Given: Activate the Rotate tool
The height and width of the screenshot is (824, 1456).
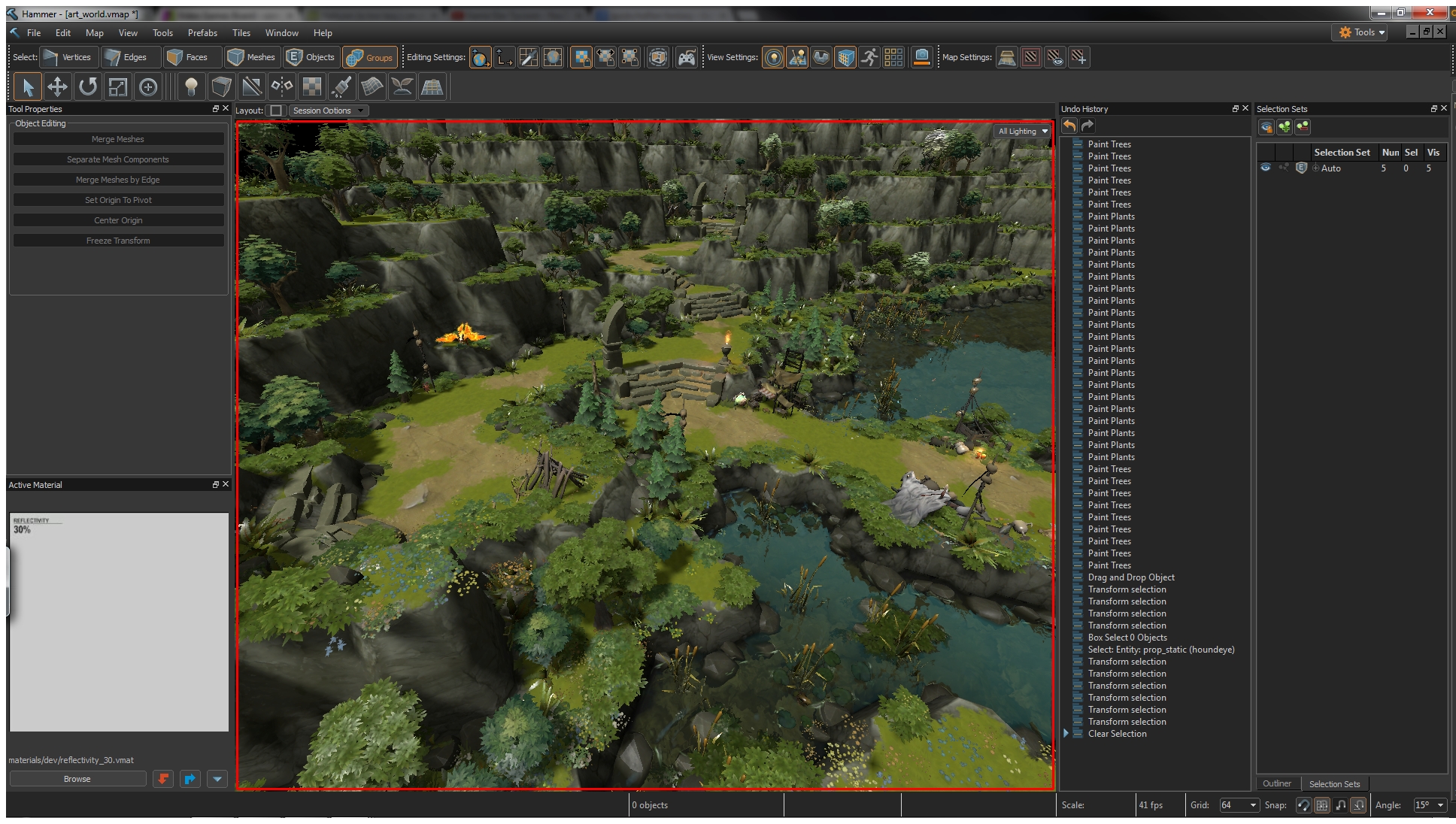Looking at the screenshot, I should coord(88,87).
